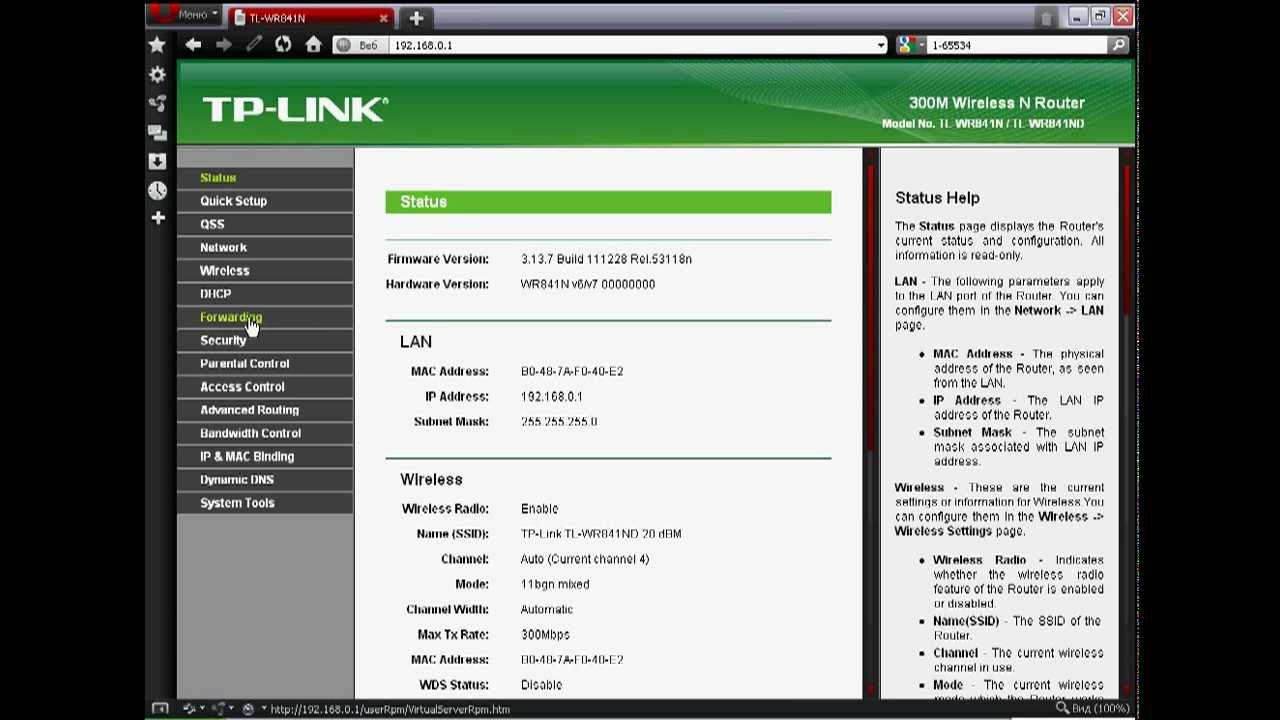Click firmware version 3.13.7 Build text

pos(606,259)
